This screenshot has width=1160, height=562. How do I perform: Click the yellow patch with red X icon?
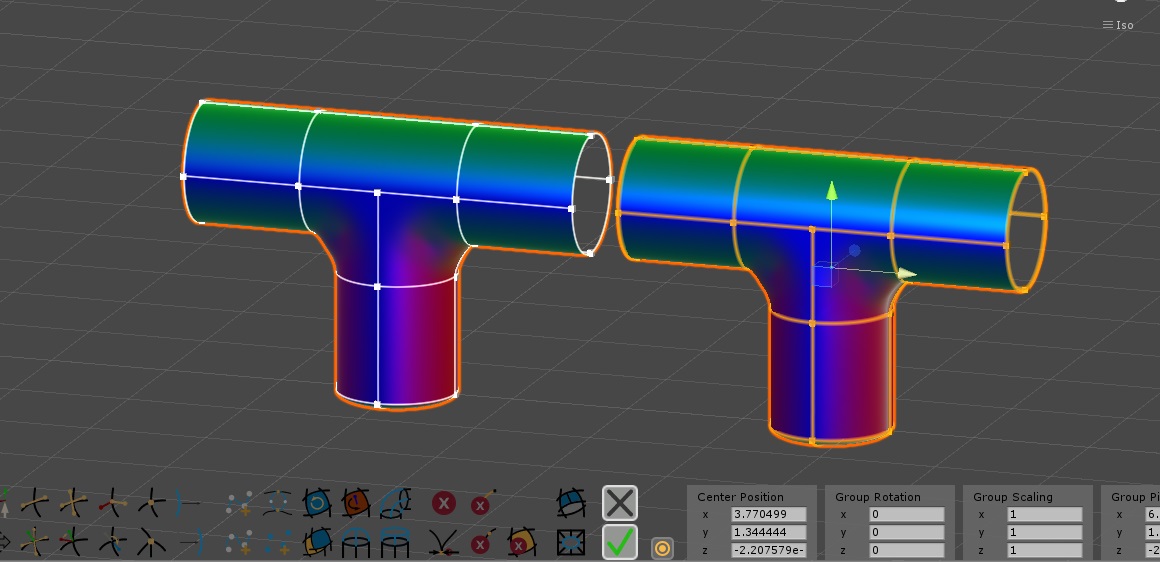point(522,544)
